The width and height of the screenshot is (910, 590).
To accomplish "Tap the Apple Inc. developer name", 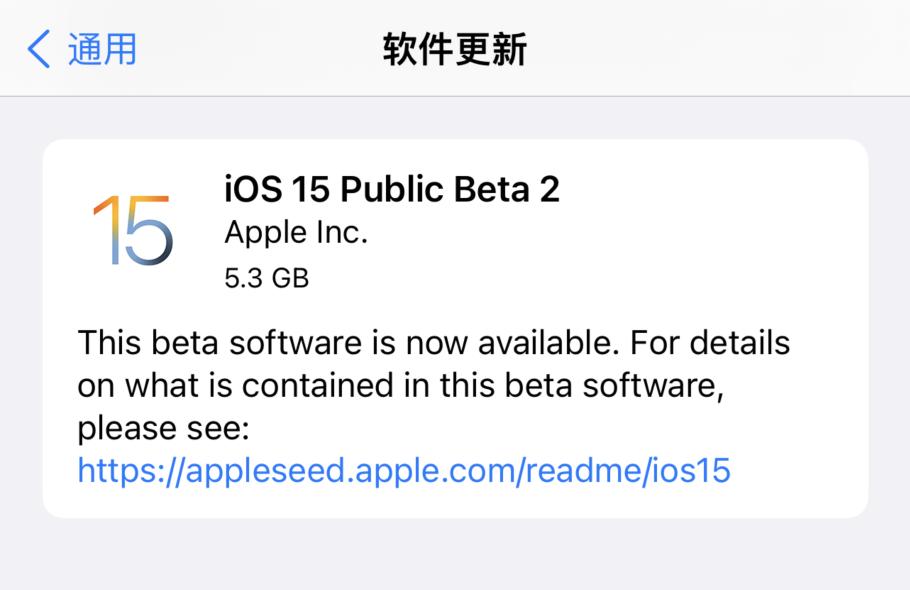I will tap(296, 232).
